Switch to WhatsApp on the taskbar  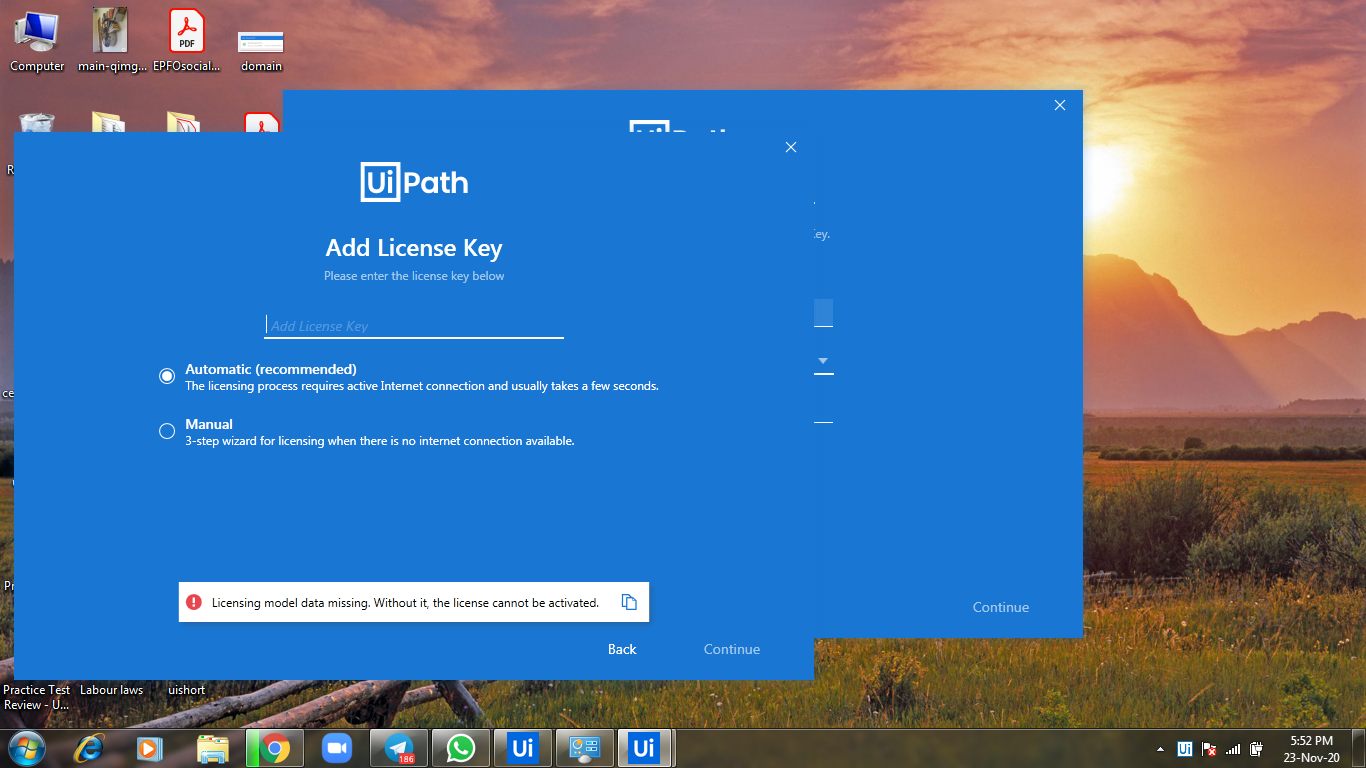point(461,748)
